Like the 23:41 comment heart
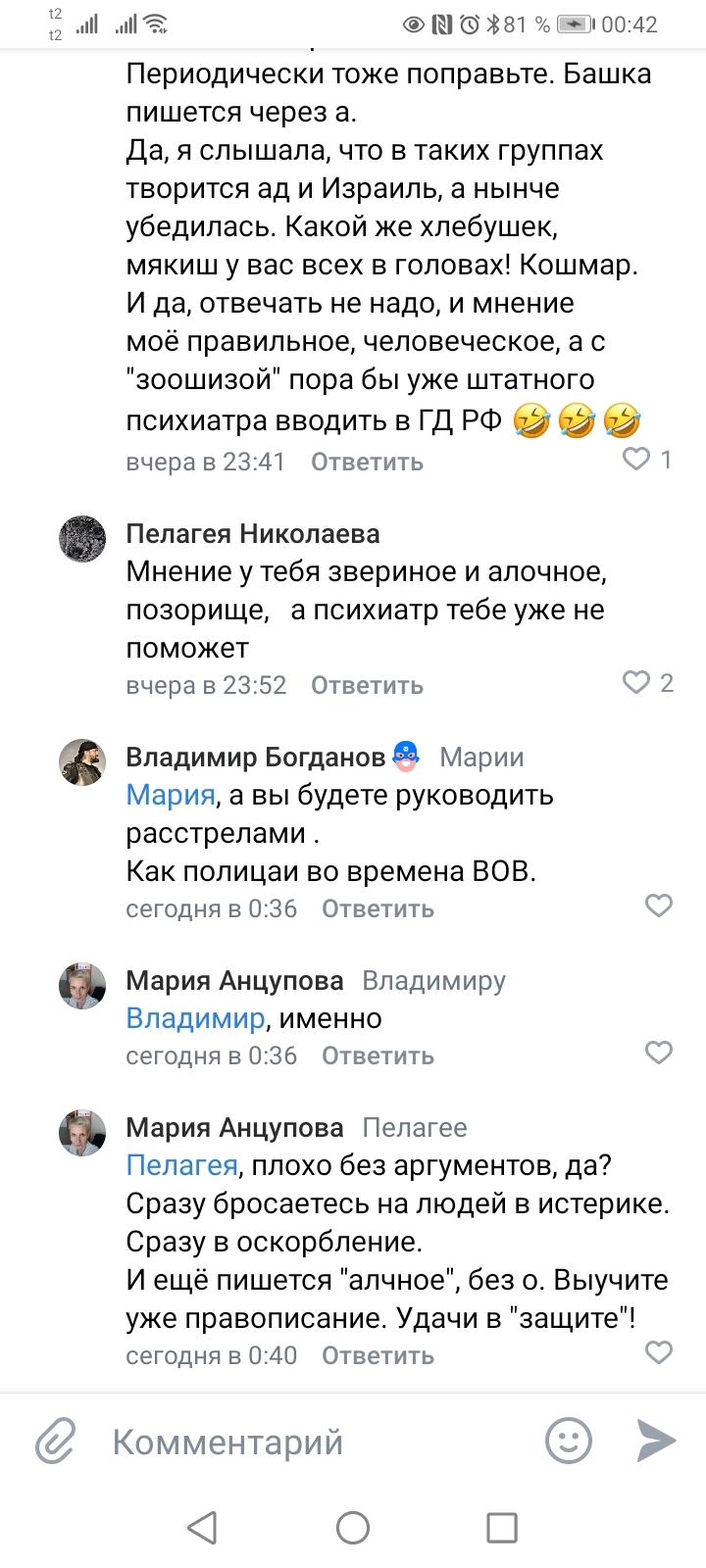 click(x=637, y=459)
